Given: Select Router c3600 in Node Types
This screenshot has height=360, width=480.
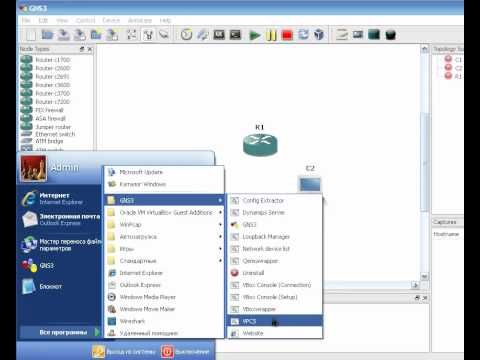Looking at the screenshot, I should 45,85.
